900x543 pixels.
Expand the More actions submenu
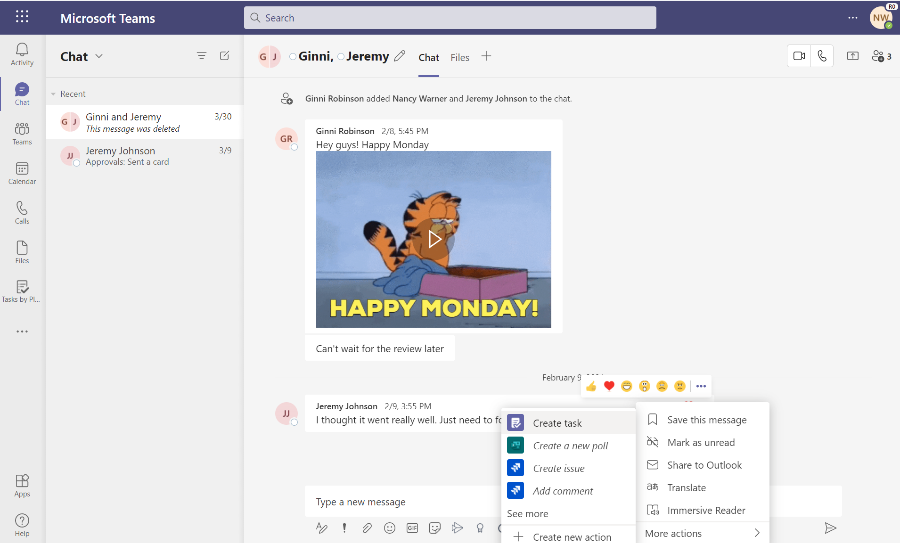[703, 533]
